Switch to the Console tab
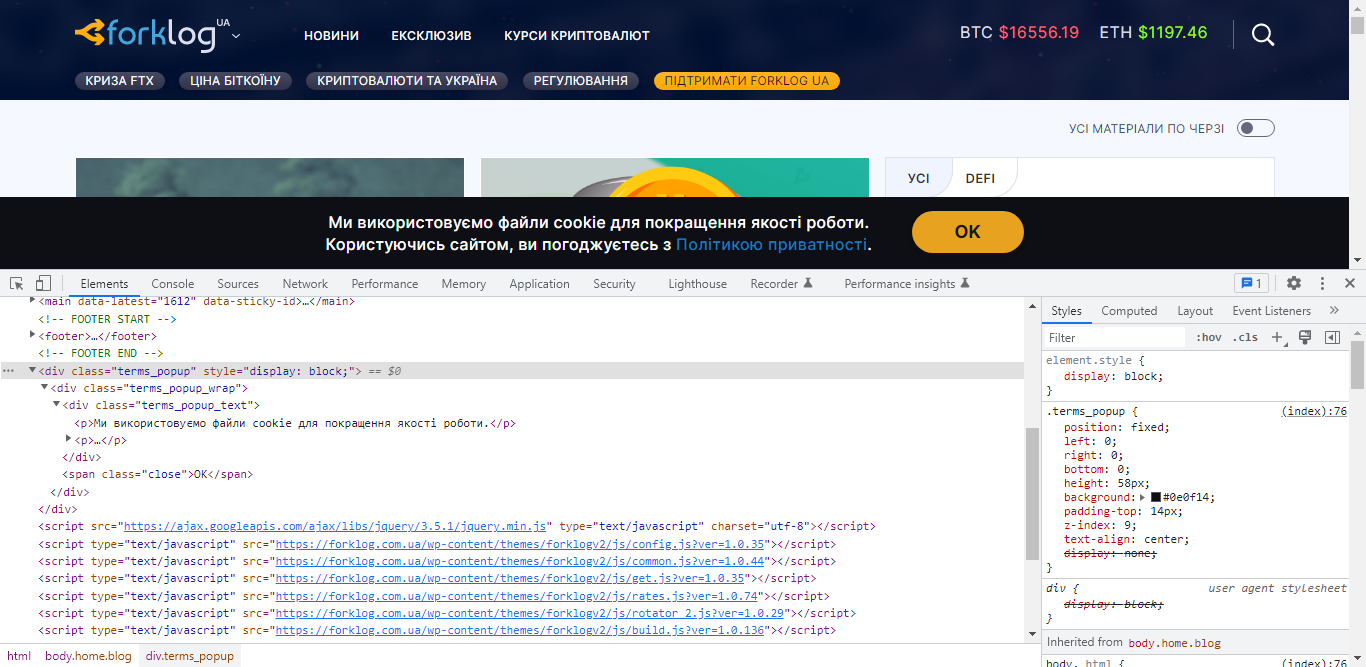Viewport: 1366px width, 667px height. click(173, 284)
